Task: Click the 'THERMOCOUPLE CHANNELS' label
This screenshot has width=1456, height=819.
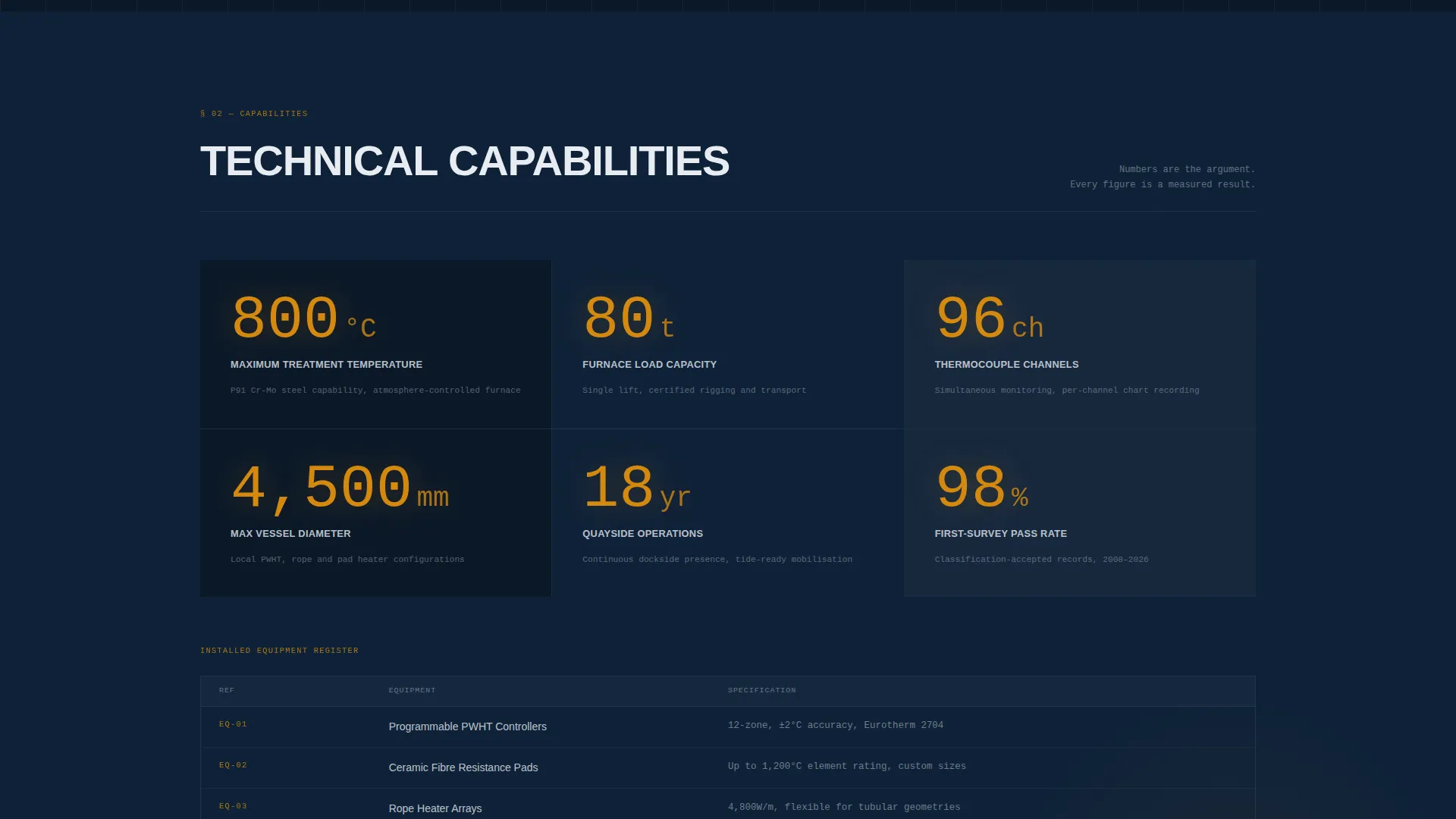Action: [x=1006, y=365]
